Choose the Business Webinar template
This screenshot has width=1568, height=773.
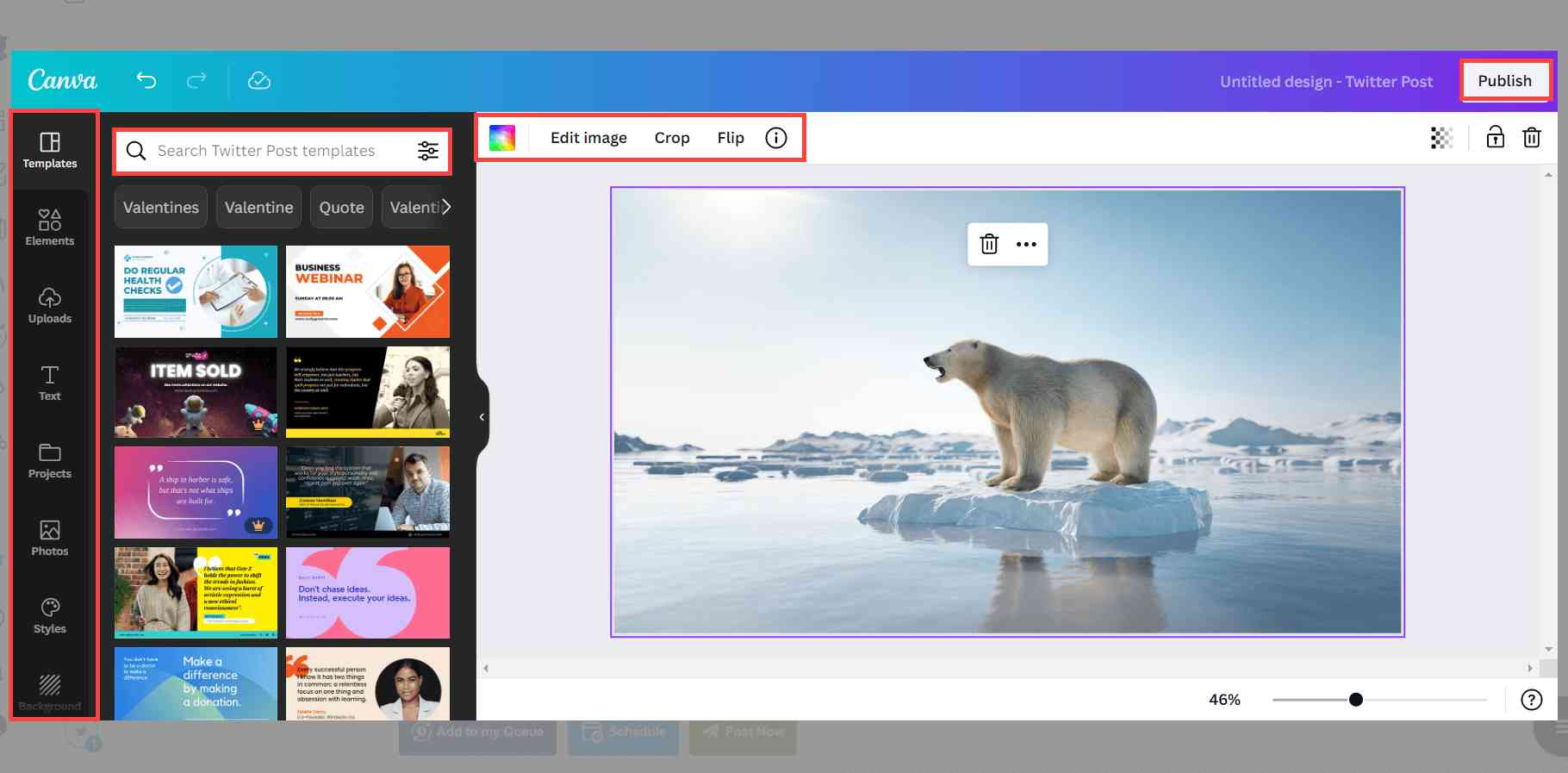pos(368,291)
